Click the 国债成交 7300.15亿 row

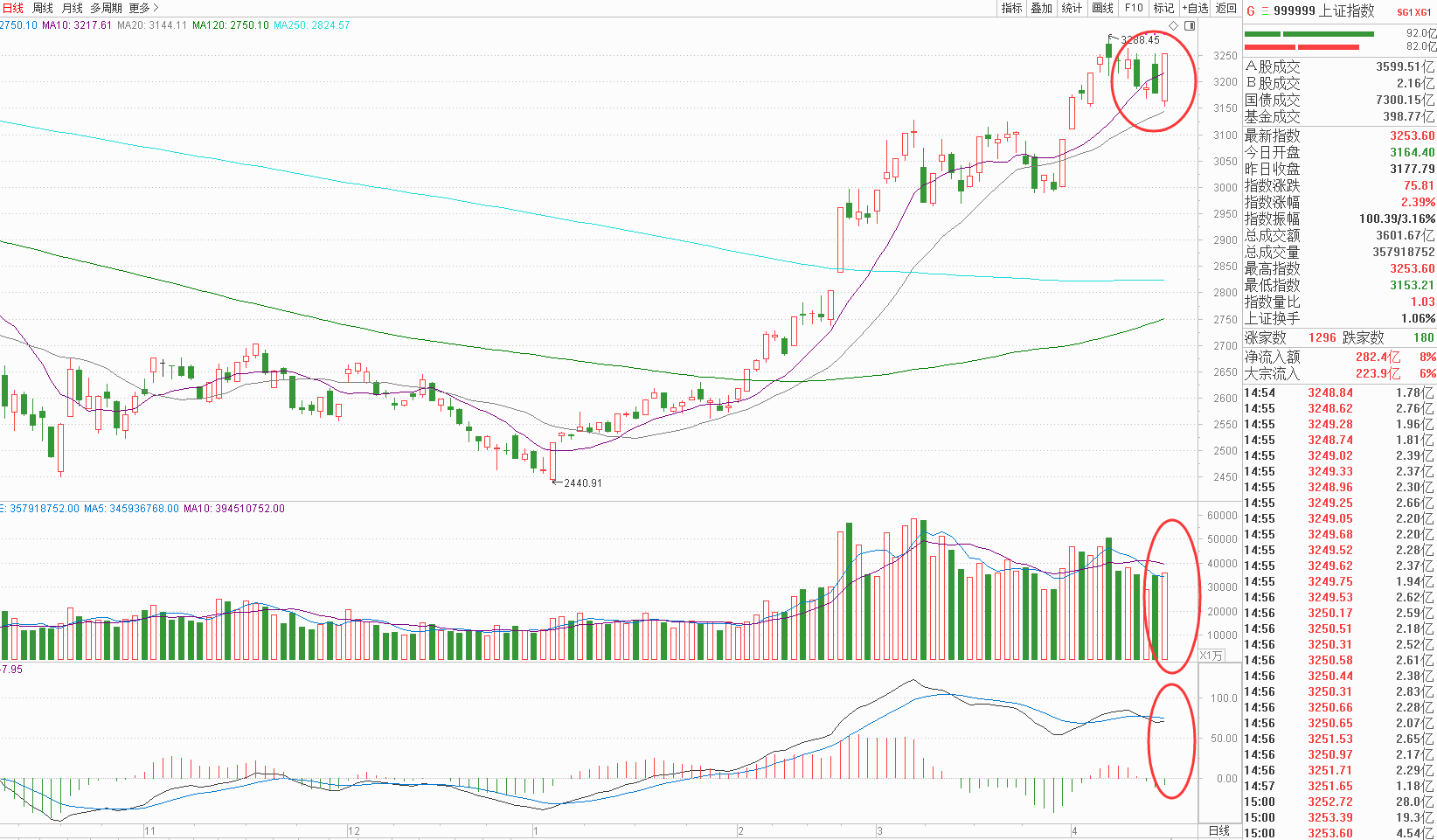point(1339,100)
